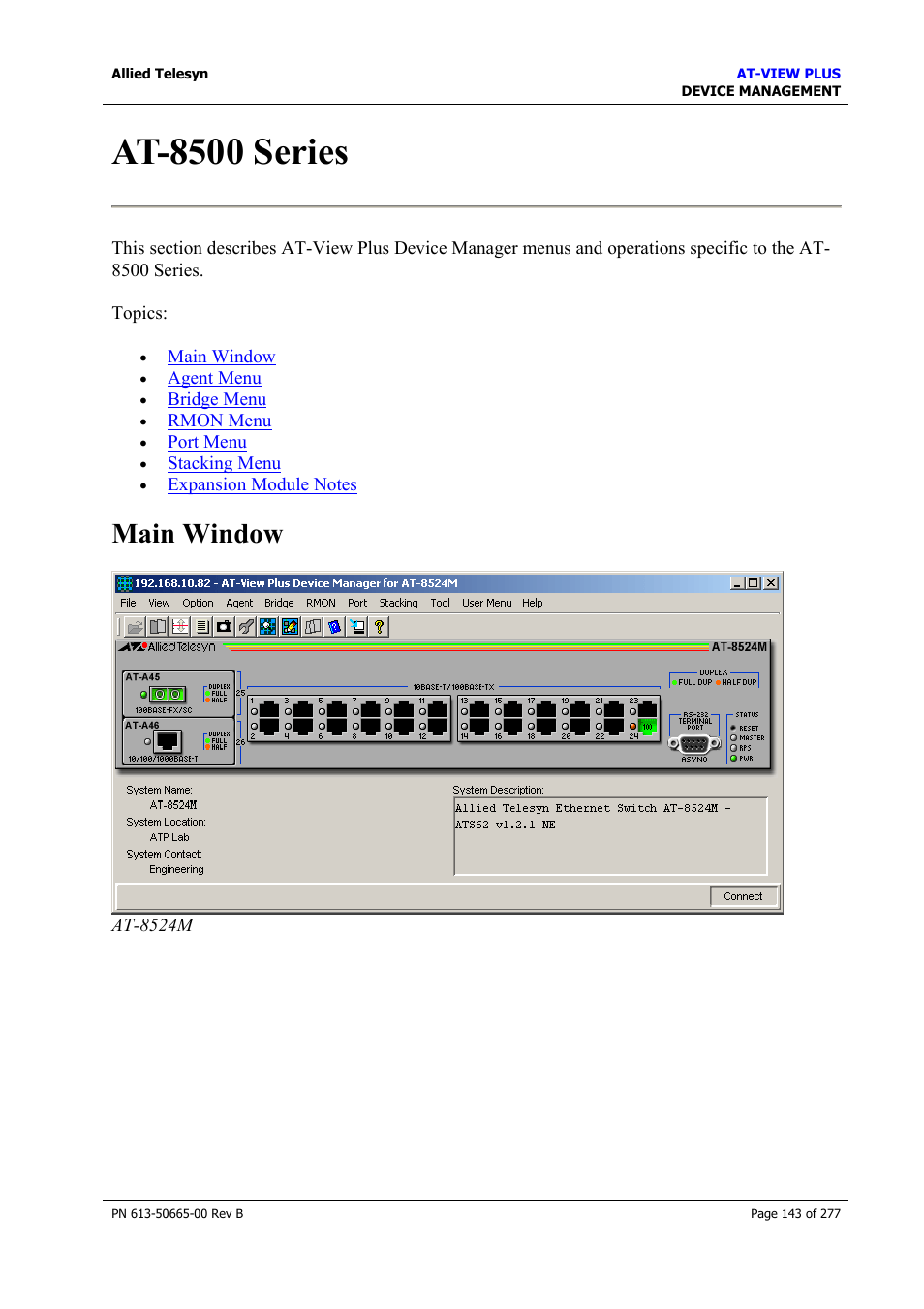Image resolution: width=924 pixels, height=1309 pixels.
Task: Open the Option menu
Action: pyautogui.click(x=198, y=603)
